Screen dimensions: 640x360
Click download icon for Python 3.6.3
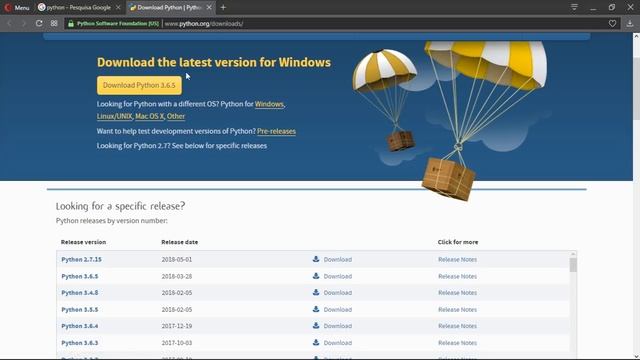[316, 342]
